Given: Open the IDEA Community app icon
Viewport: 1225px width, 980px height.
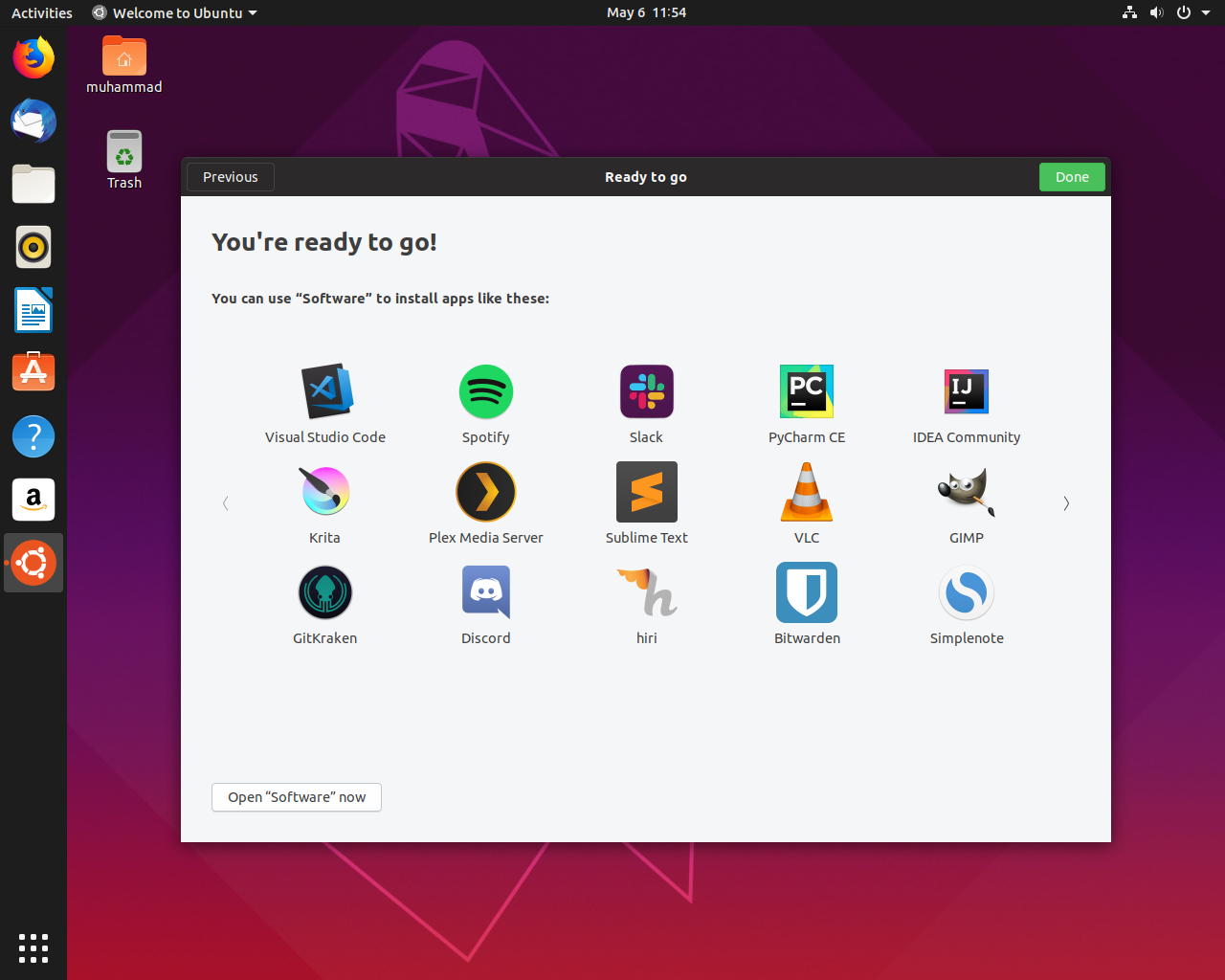Looking at the screenshot, I should click(967, 391).
